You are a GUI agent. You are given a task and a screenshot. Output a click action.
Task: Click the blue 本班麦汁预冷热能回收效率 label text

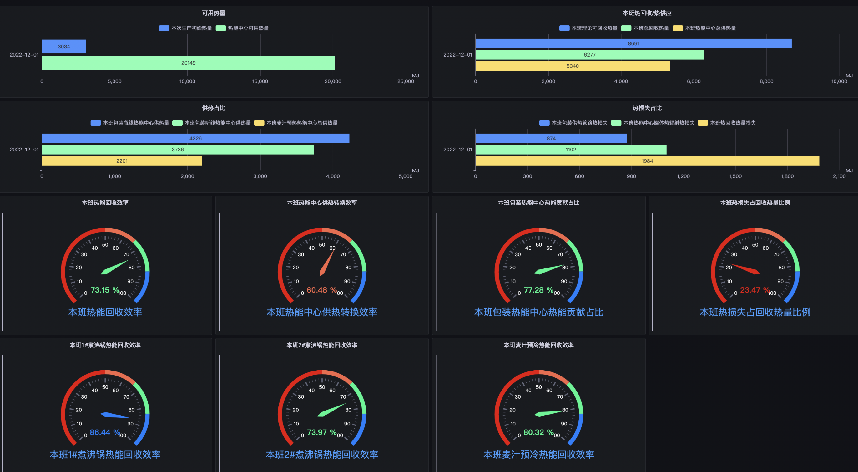click(x=538, y=454)
